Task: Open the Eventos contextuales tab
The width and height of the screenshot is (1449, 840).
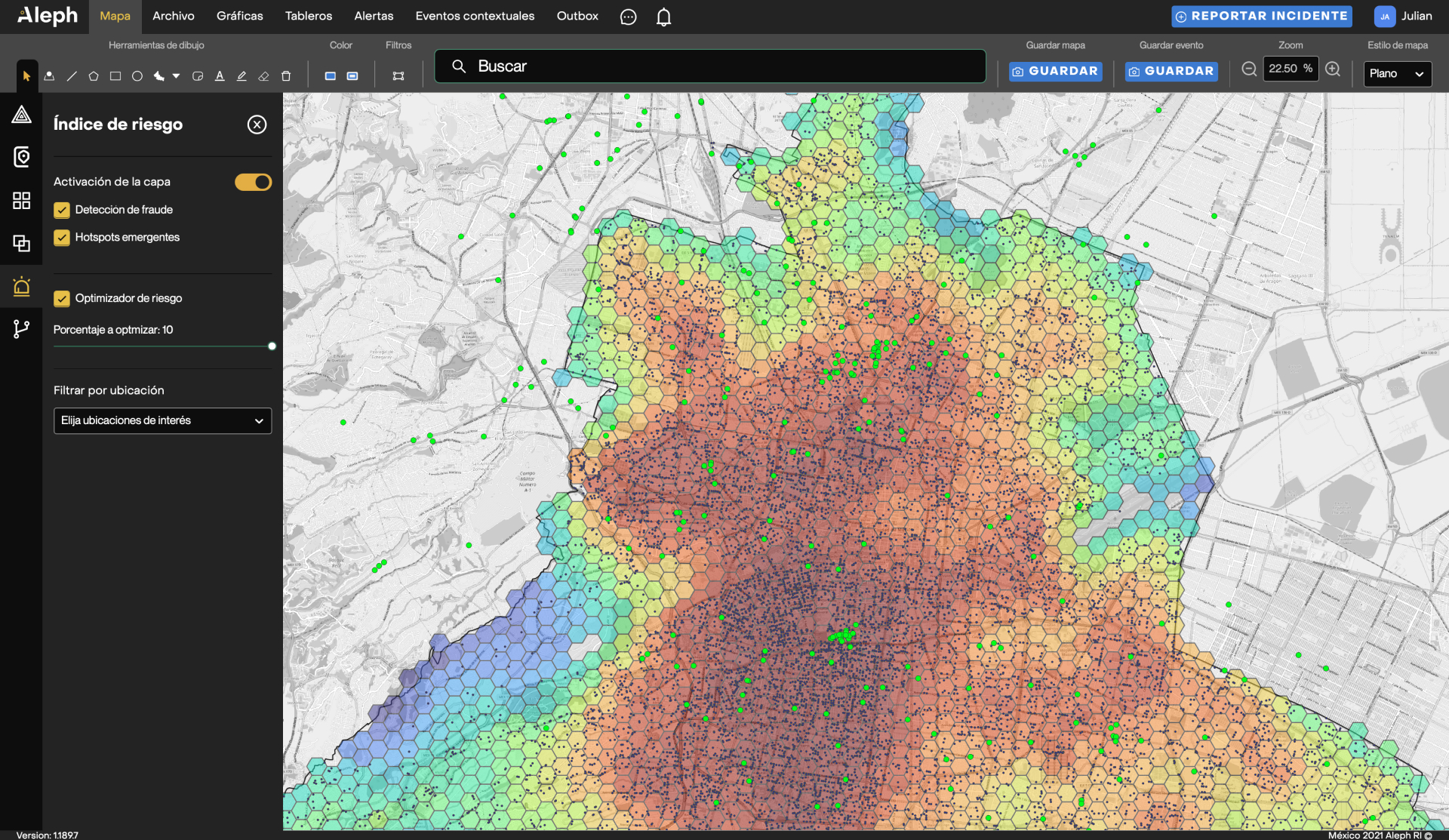Action: (x=475, y=16)
